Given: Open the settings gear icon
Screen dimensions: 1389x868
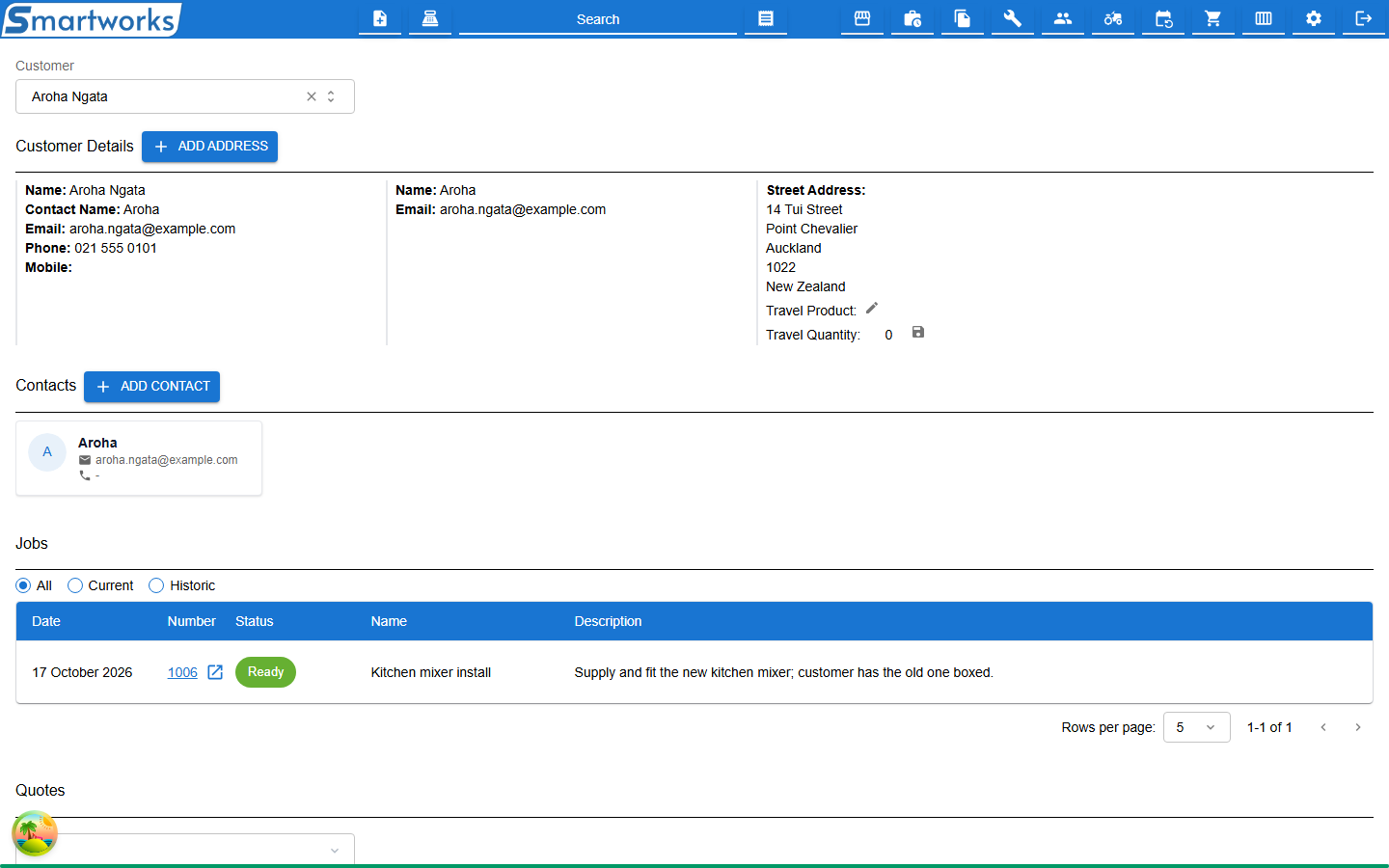Looking at the screenshot, I should point(1314,18).
